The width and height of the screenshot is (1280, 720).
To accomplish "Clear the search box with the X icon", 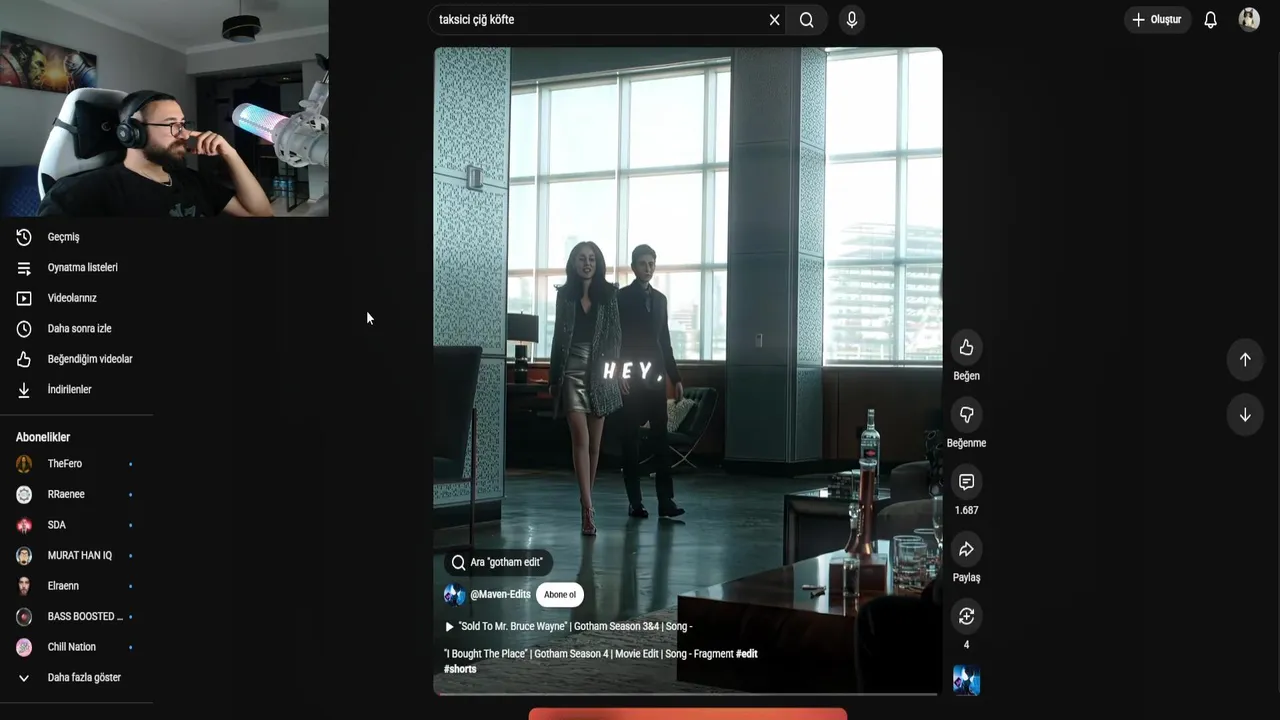I will click(x=774, y=20).
